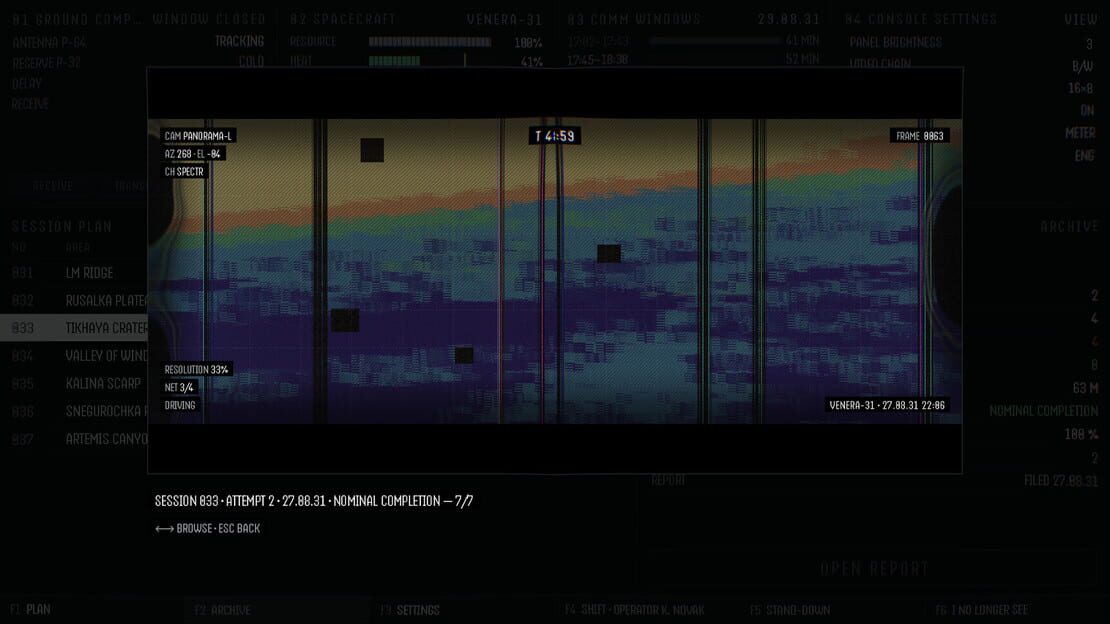Click the RESOLUTION 33% readout
1110x624 pixels.
(196, 370)
